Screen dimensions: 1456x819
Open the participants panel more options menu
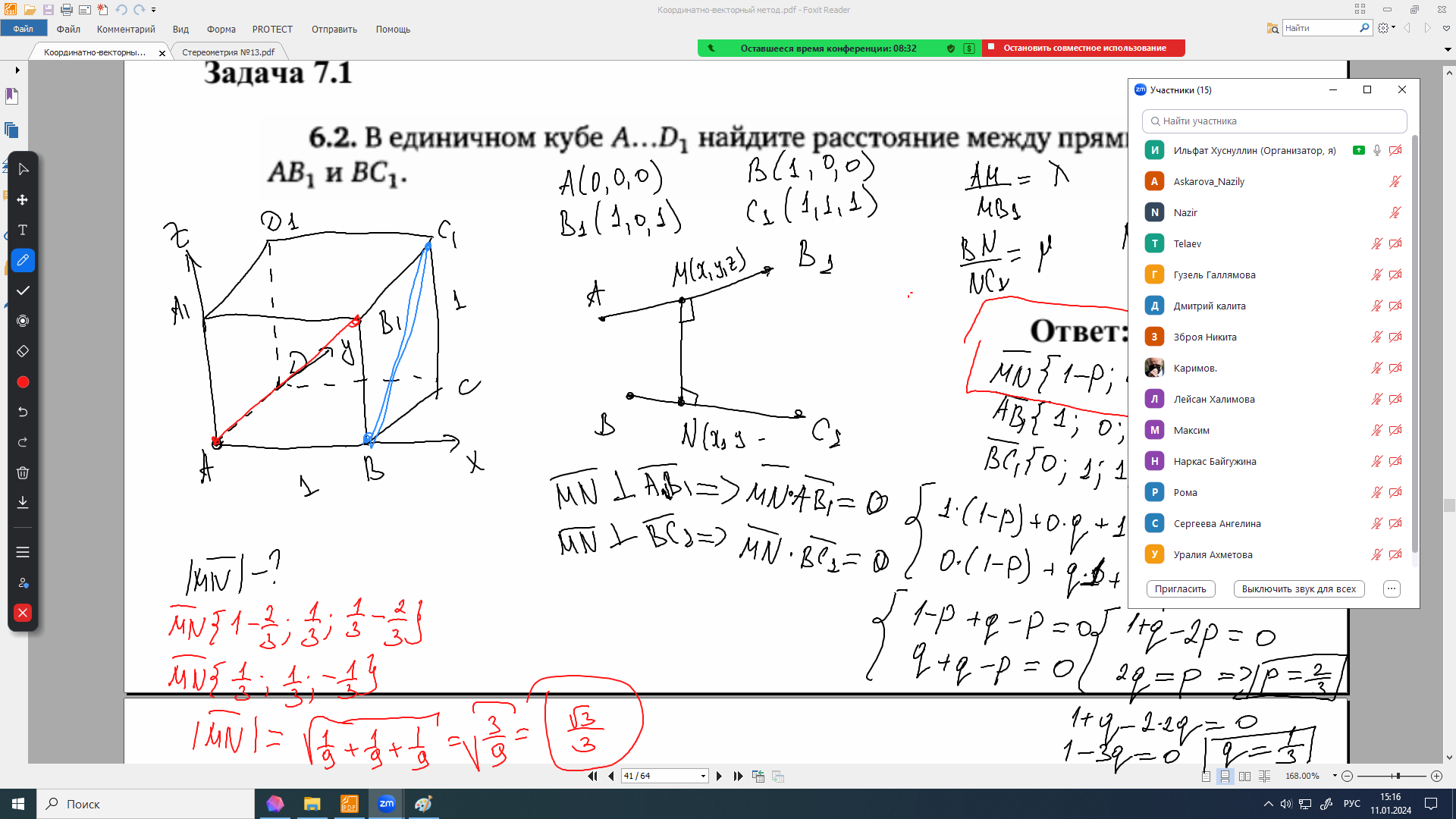tap(1392, 588)
